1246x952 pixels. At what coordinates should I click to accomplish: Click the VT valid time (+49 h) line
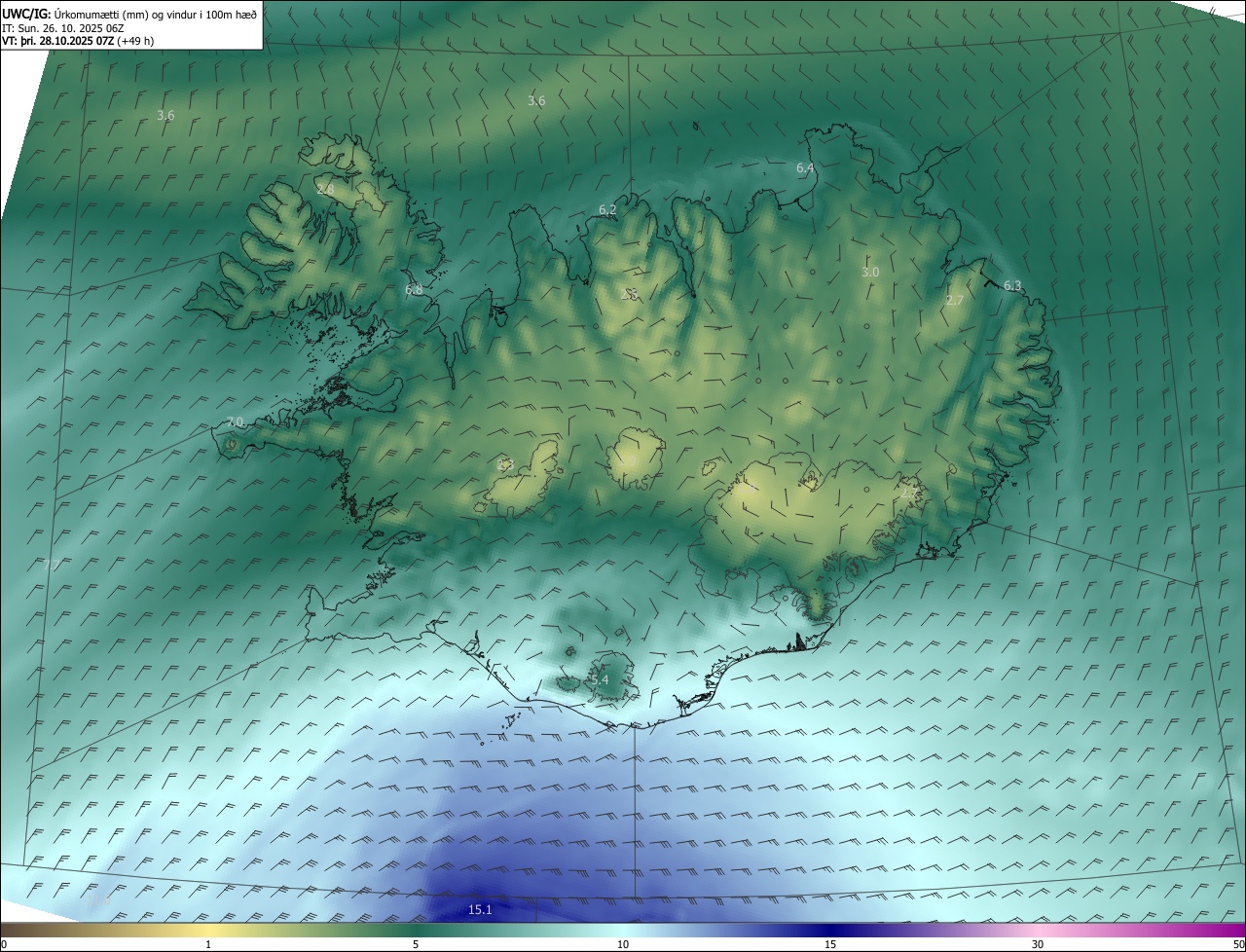(78, 41)
